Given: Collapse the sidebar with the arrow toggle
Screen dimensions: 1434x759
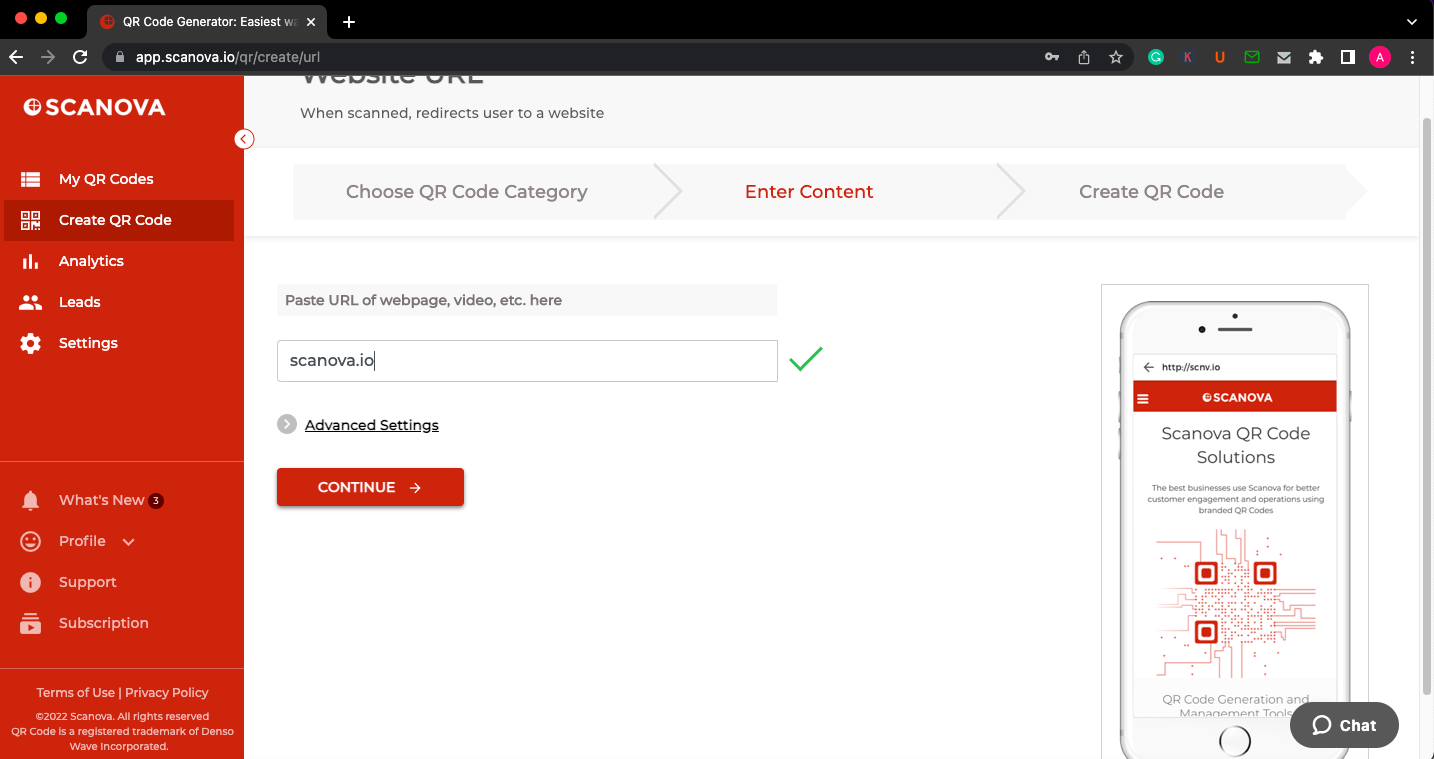Looking at the screenshot, I should click(244, 139).
